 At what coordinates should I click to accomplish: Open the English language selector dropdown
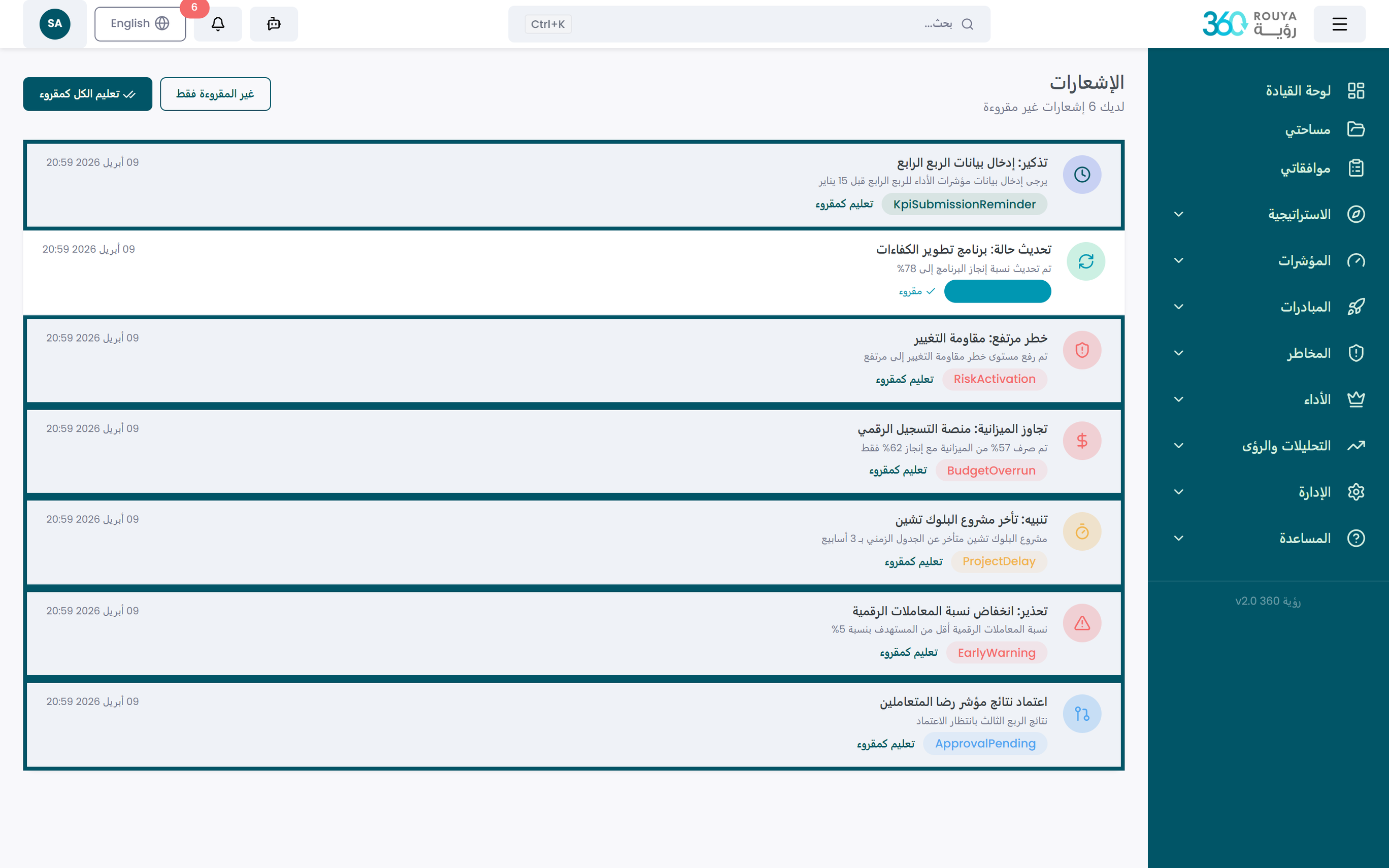tap(140, 23)
